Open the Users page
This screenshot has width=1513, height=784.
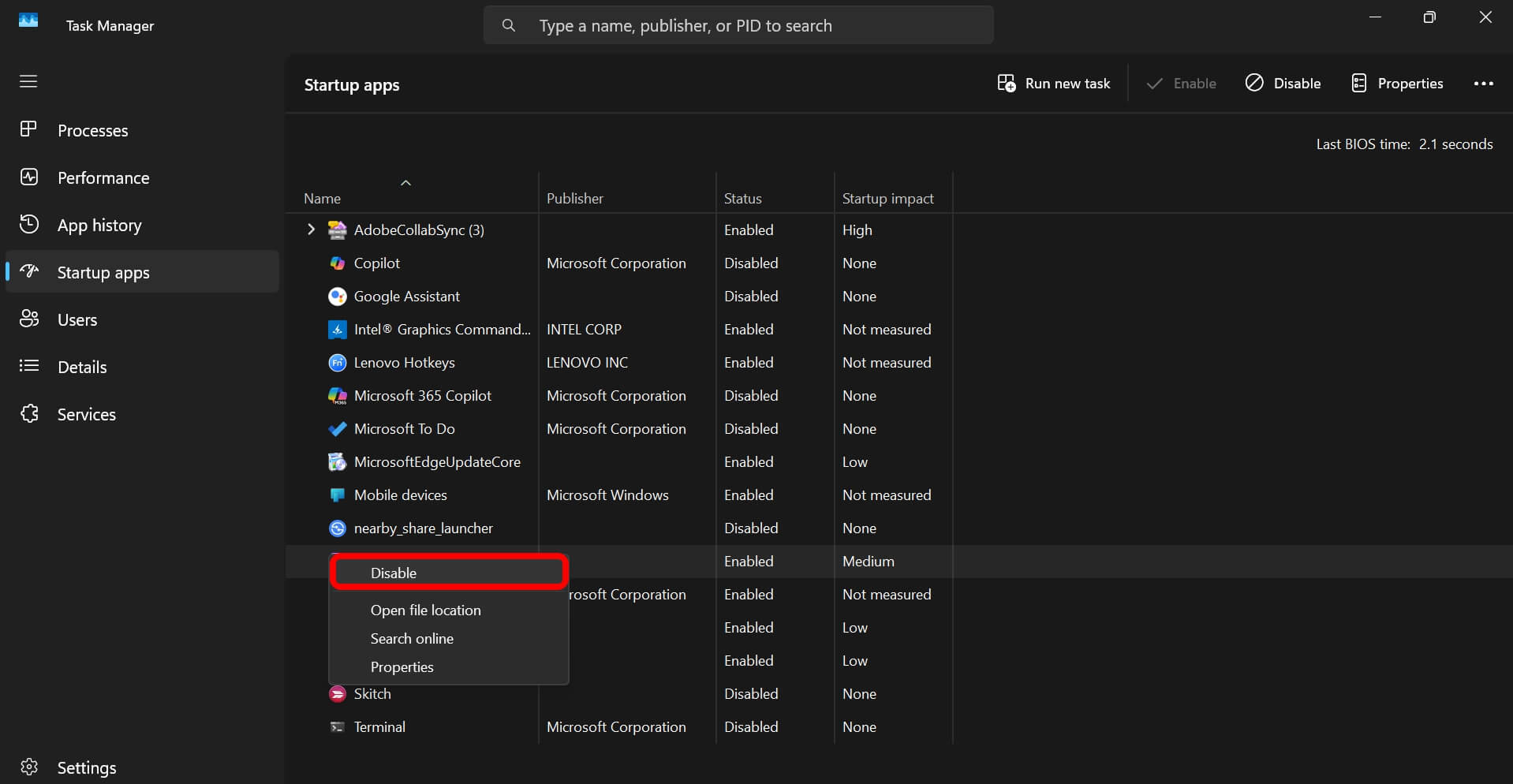tap(77, 319)
